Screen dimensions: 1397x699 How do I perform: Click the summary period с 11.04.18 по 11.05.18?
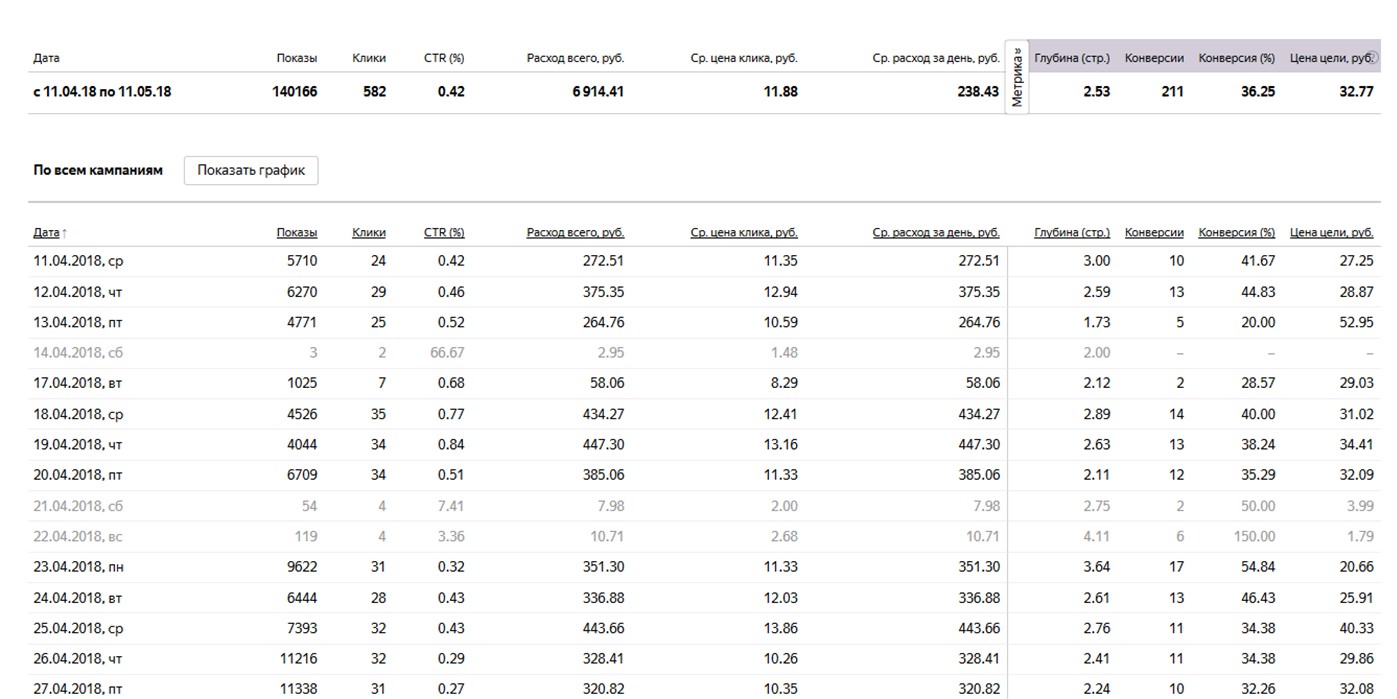102,92
